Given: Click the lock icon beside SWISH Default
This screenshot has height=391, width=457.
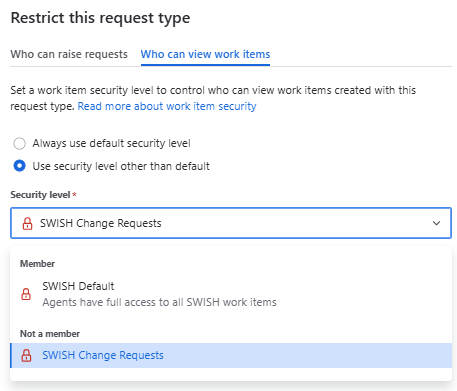Looking at the screenshot, I should tap(26, 294).
